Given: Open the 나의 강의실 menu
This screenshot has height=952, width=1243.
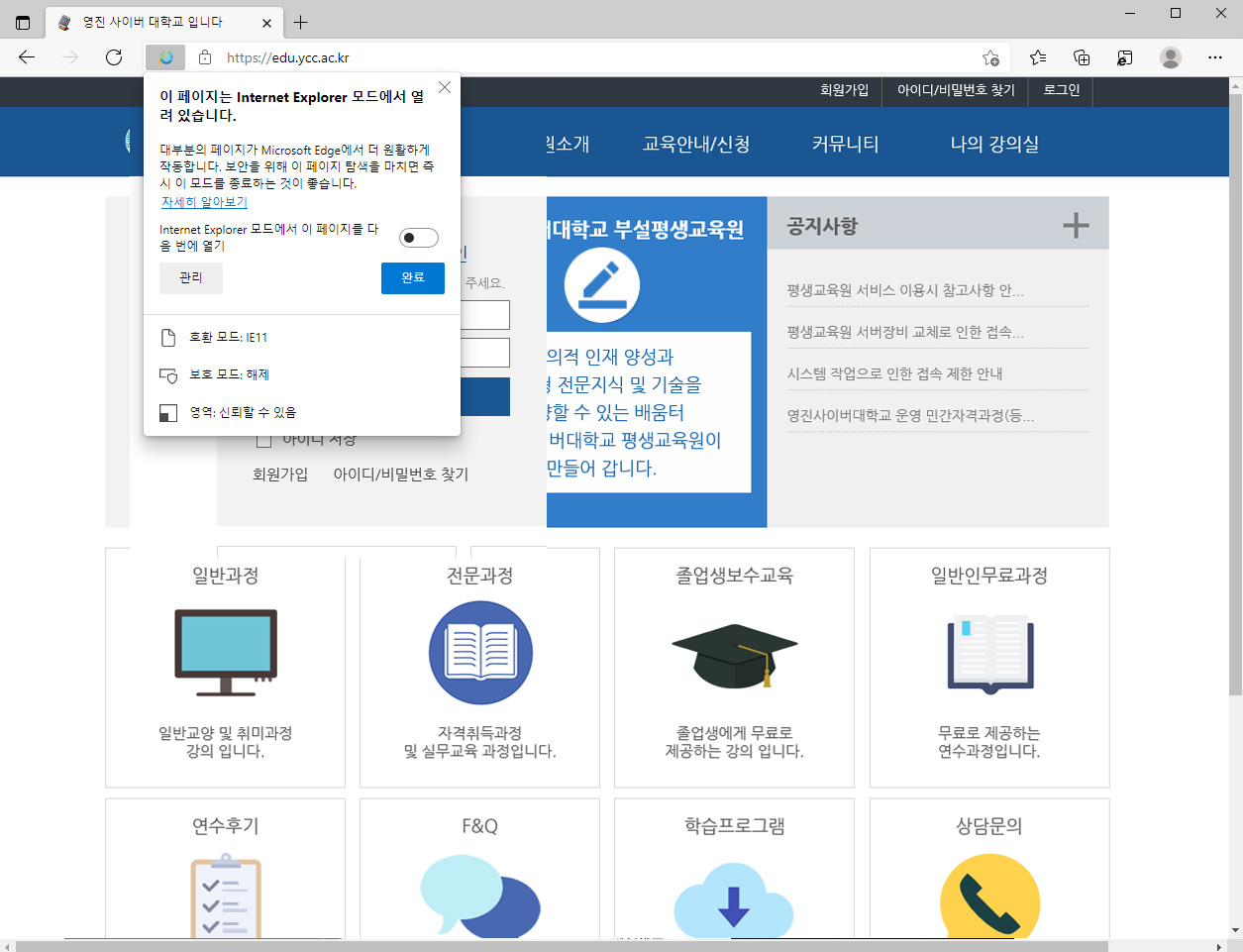Looking at the screenshot, I should tap(994, 144).
